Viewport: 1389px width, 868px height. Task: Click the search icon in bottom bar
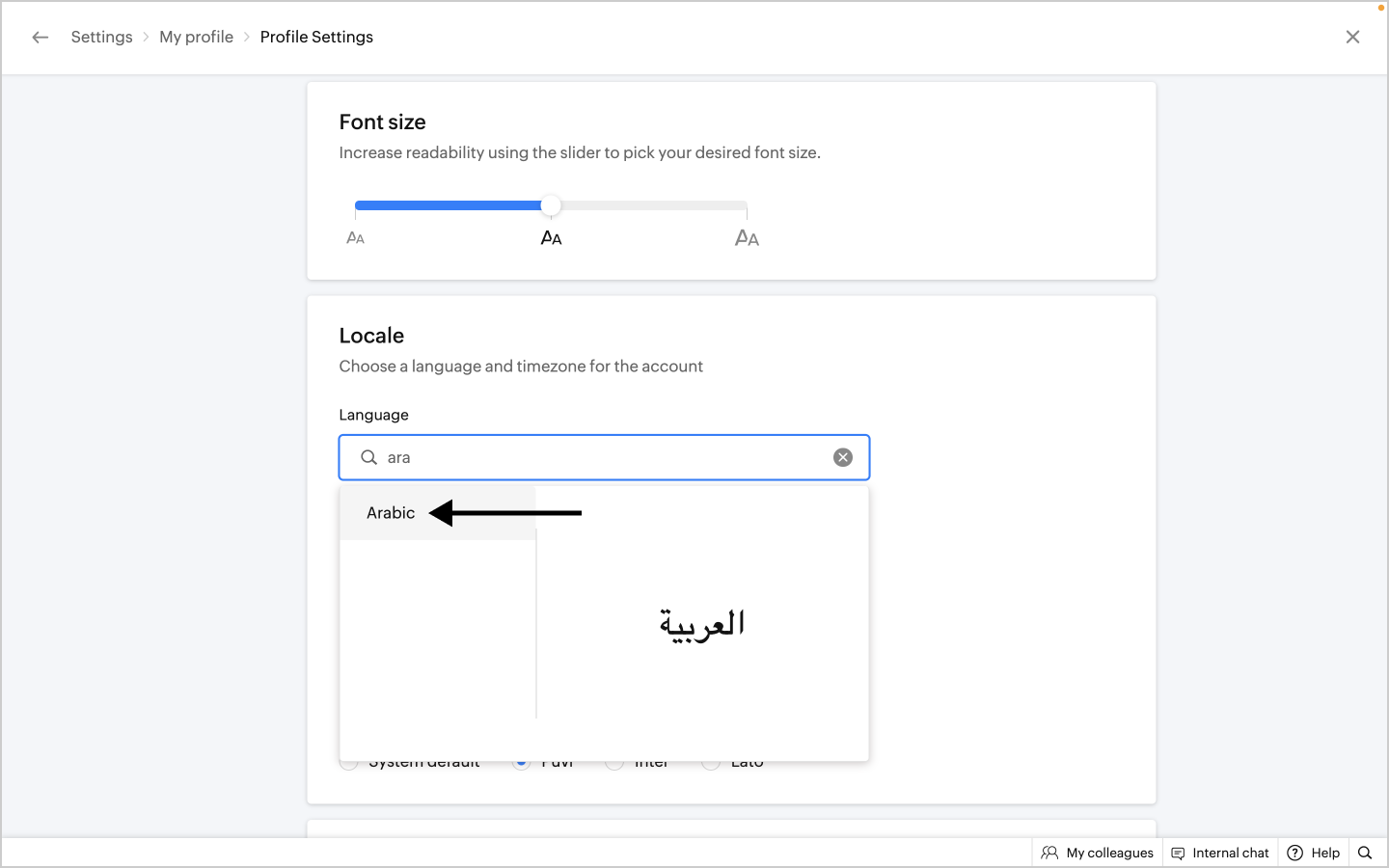[1365, 853]
